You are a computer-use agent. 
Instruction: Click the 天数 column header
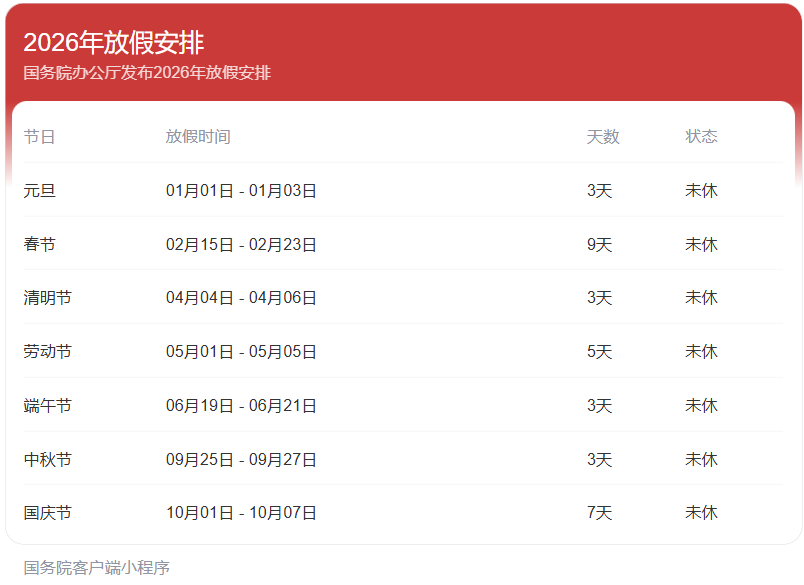[x=603, y=137]
